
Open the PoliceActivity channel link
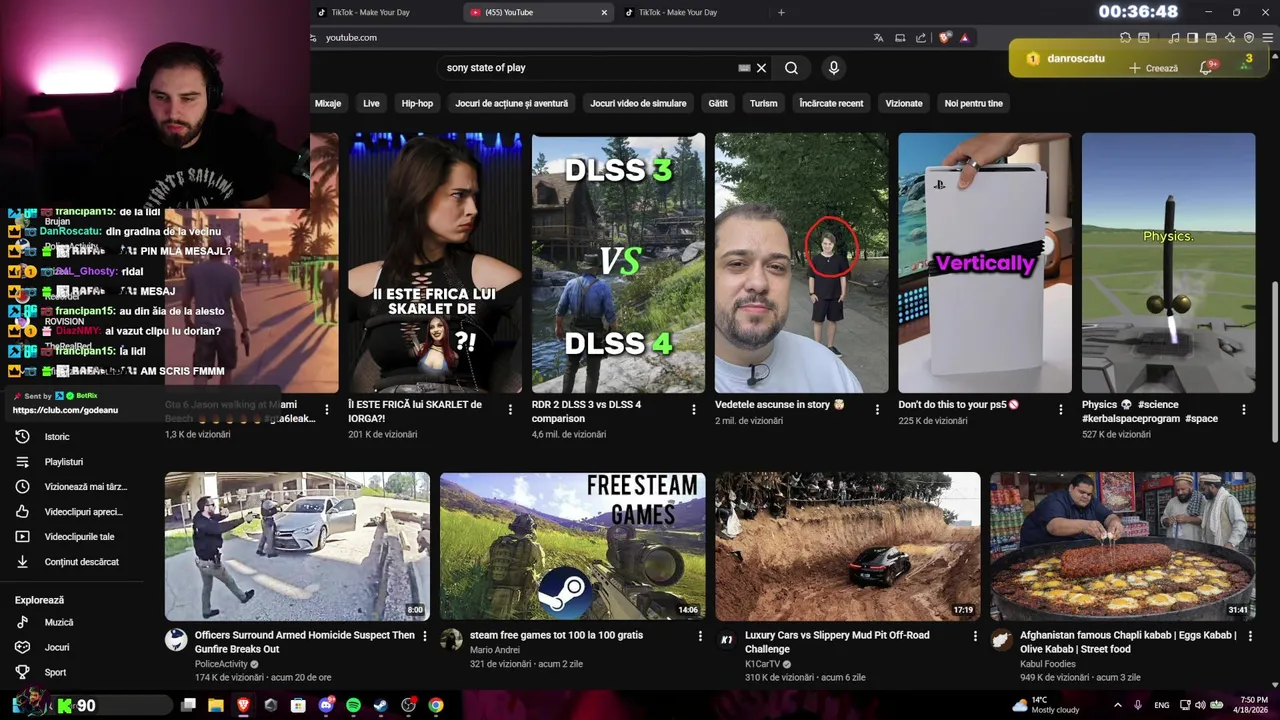[221, 664]
